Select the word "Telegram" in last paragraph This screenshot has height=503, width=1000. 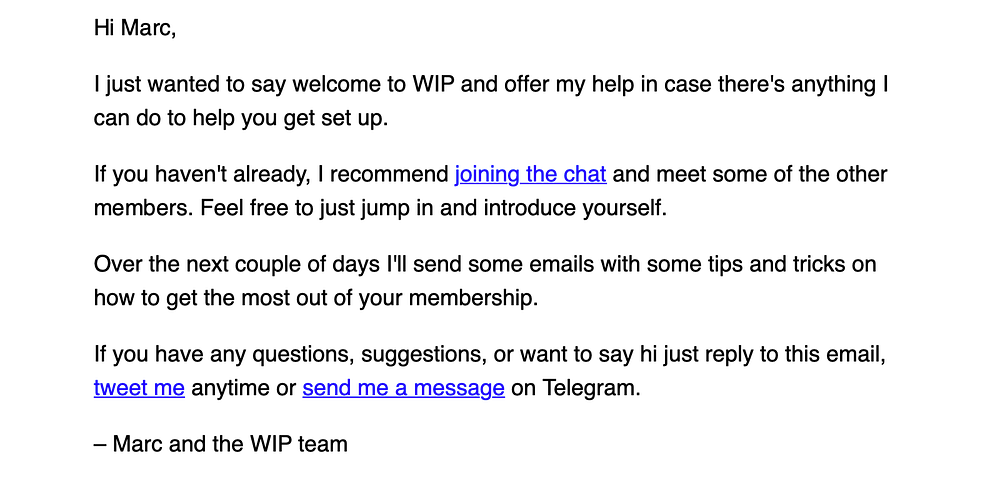(591, 388)
